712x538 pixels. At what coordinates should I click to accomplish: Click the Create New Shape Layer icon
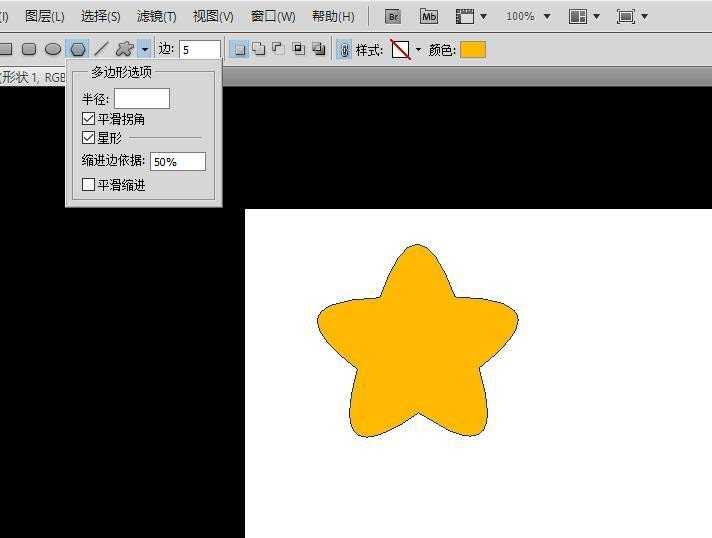pyautogui.click(x=240, y=49)
